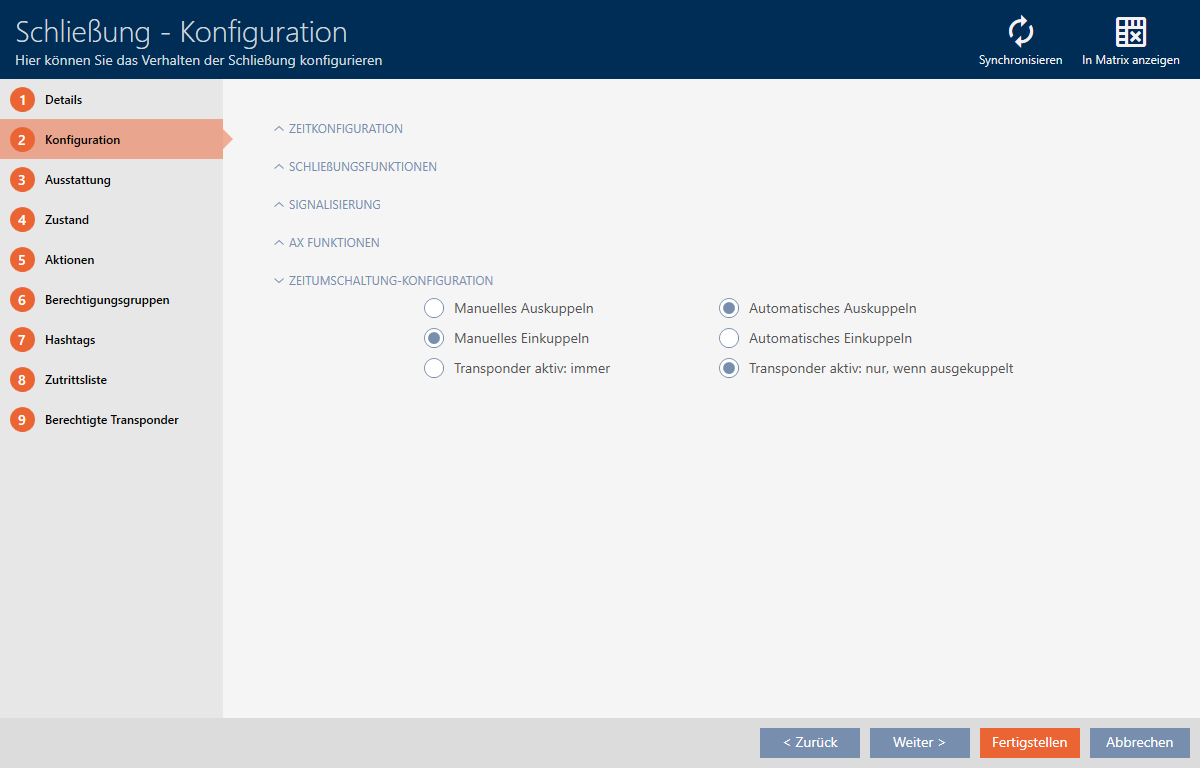Screen dimensions: 1200x768
Task: Click the Synchronisieren icon
Action: 1020,32
